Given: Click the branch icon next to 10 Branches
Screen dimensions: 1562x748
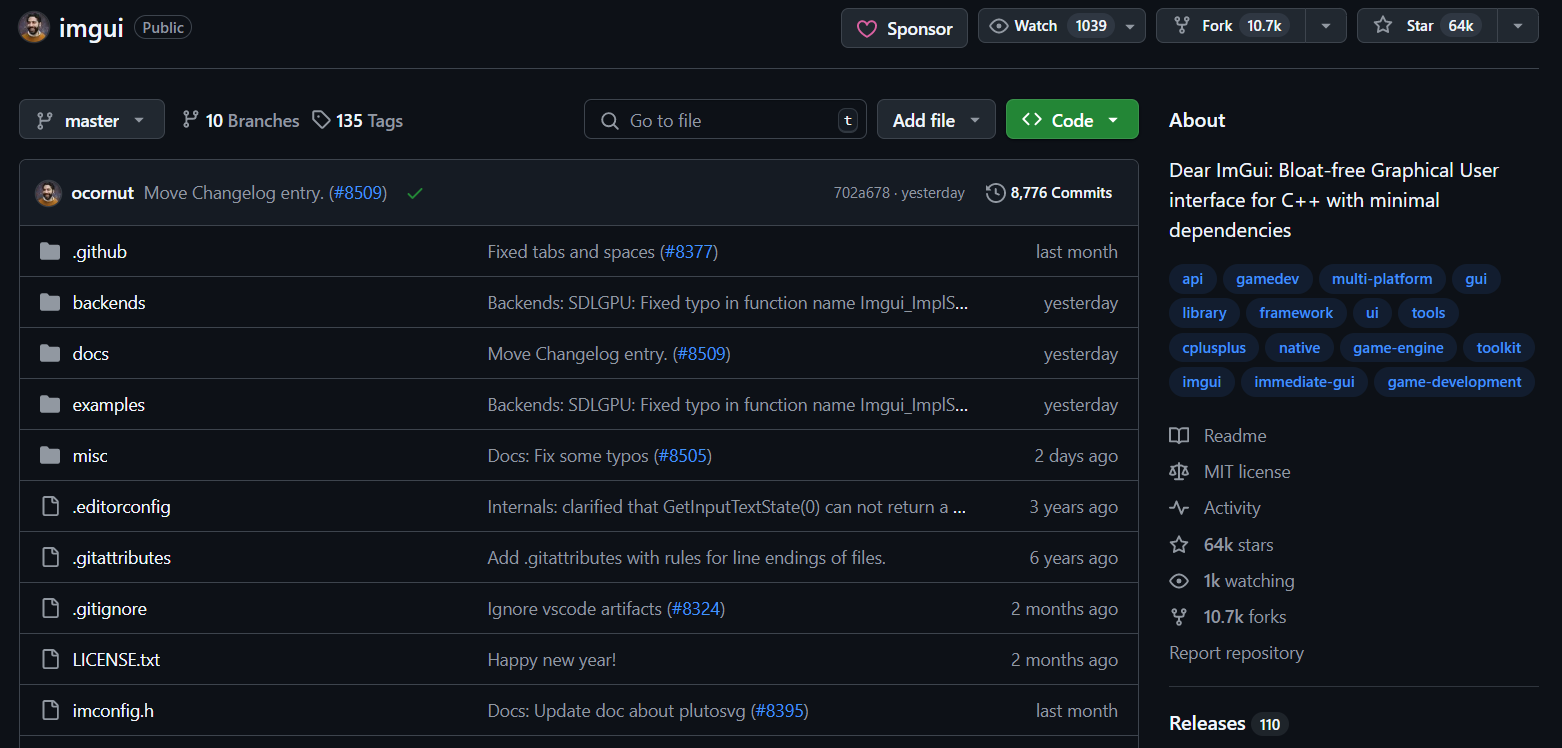Looking at the screenshot, I should (190, 120).
